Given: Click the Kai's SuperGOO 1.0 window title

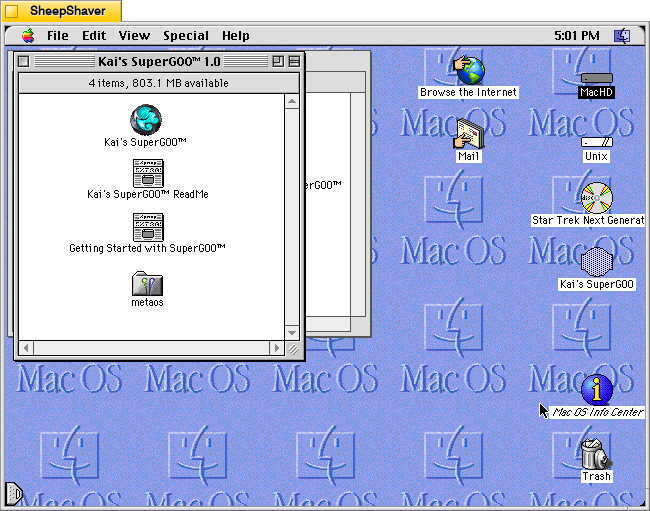Looking at the screenshot, I should click(159, 62).
